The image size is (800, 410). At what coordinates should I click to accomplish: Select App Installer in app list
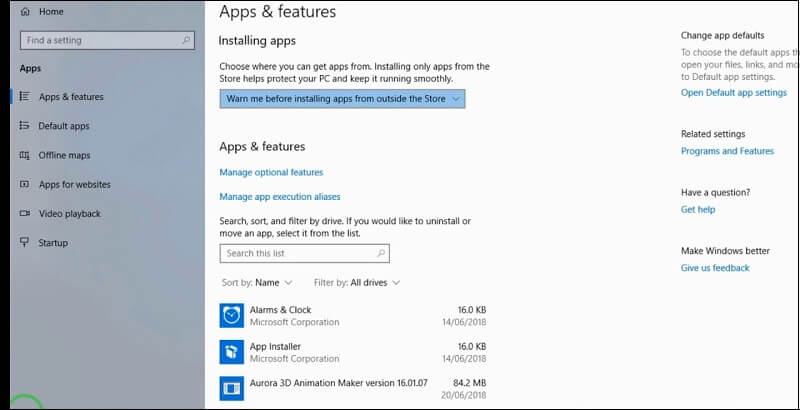tap(353, 352)
